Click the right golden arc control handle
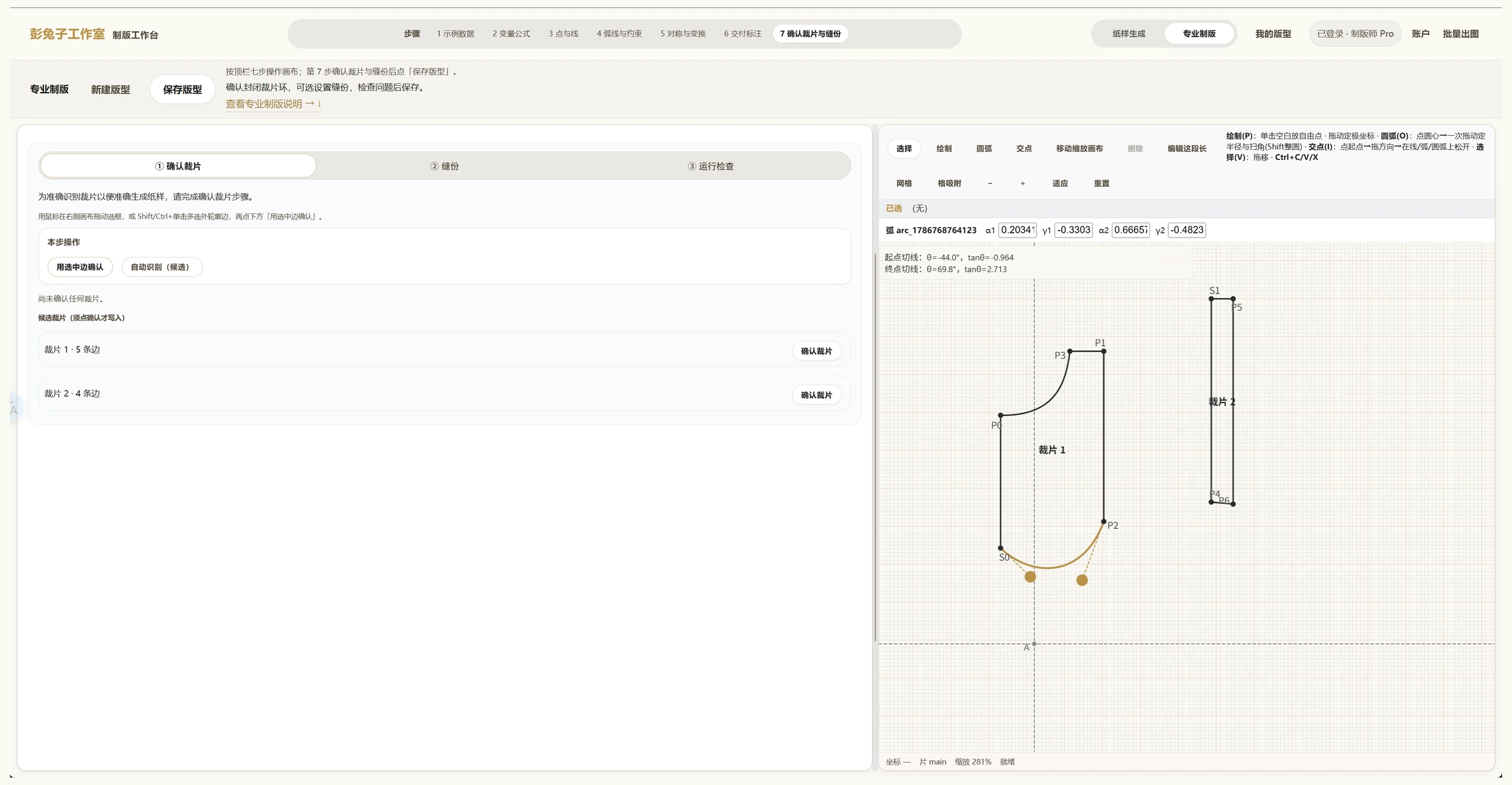 1082,580
